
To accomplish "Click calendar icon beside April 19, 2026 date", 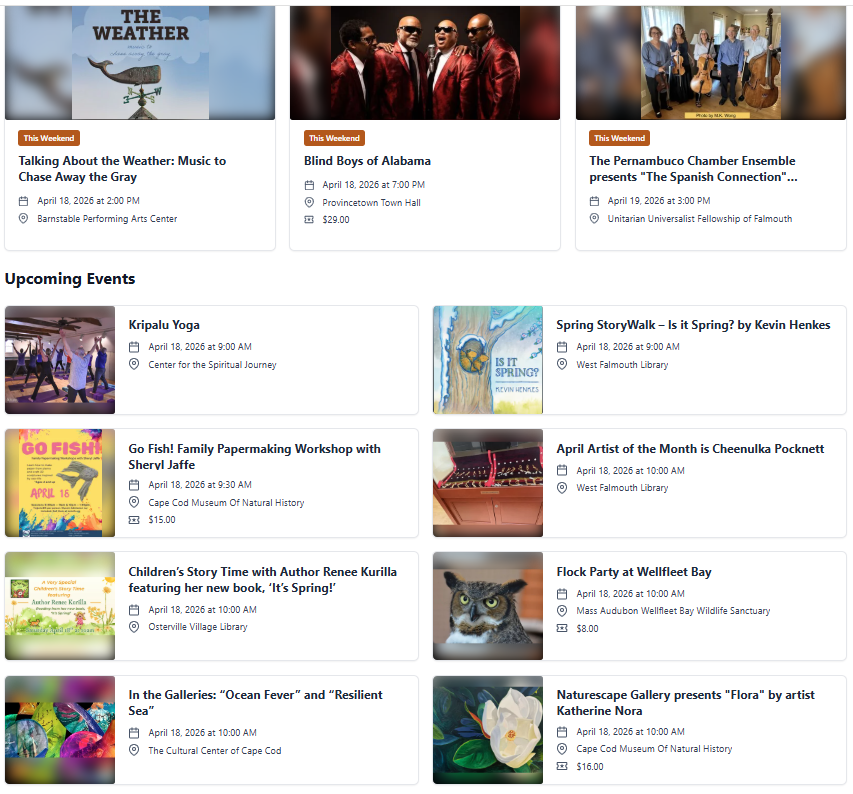I will (x=594, y=201).
